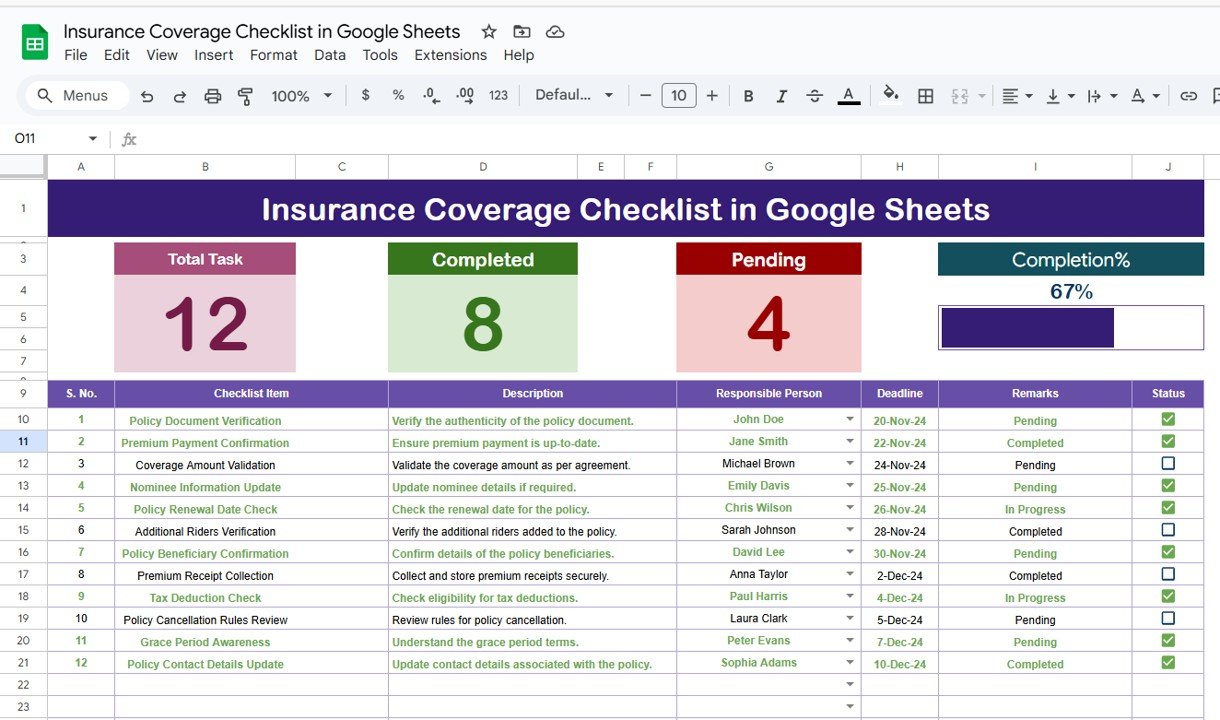Apply strikethrough formatting
Screen dimensions: 1220x720
click(815, 96)
